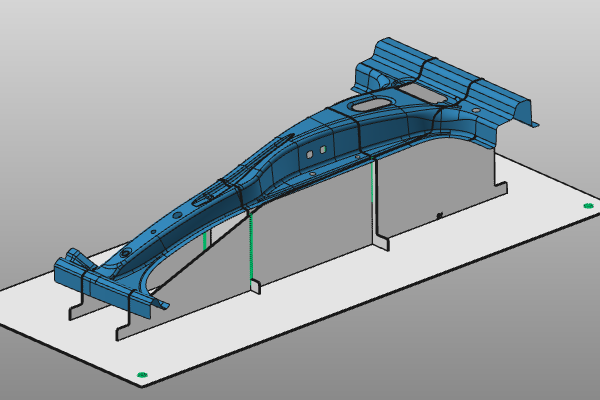
Task: Click the long green vertical edge on middle support
Action: (251, 248)
